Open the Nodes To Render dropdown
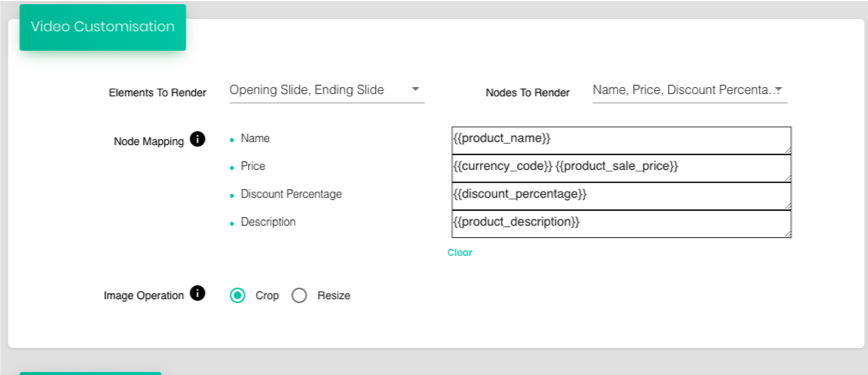 [x=689, y=90]
